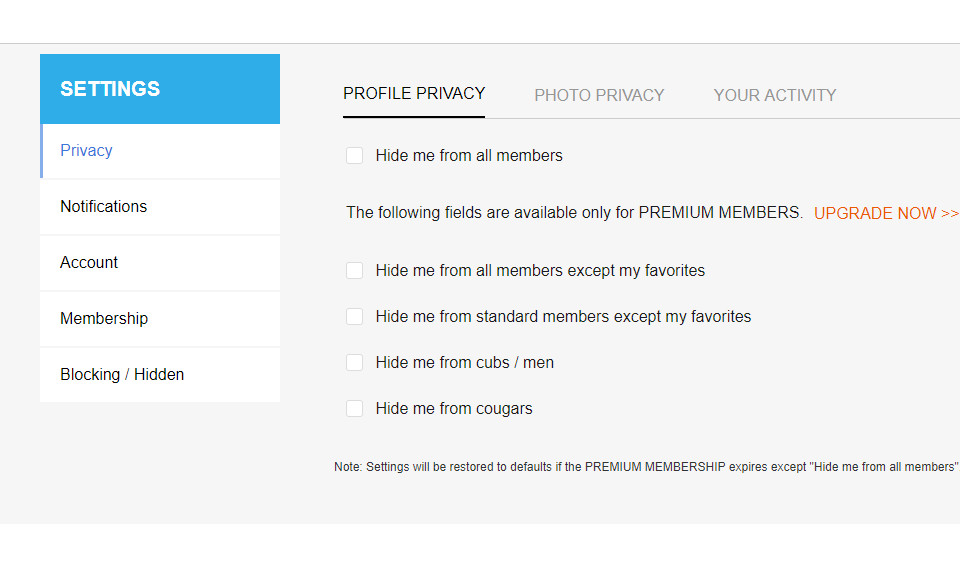Open the Photo Privacy tab
This screenshot has height=561, width=960.
point(599,95)
